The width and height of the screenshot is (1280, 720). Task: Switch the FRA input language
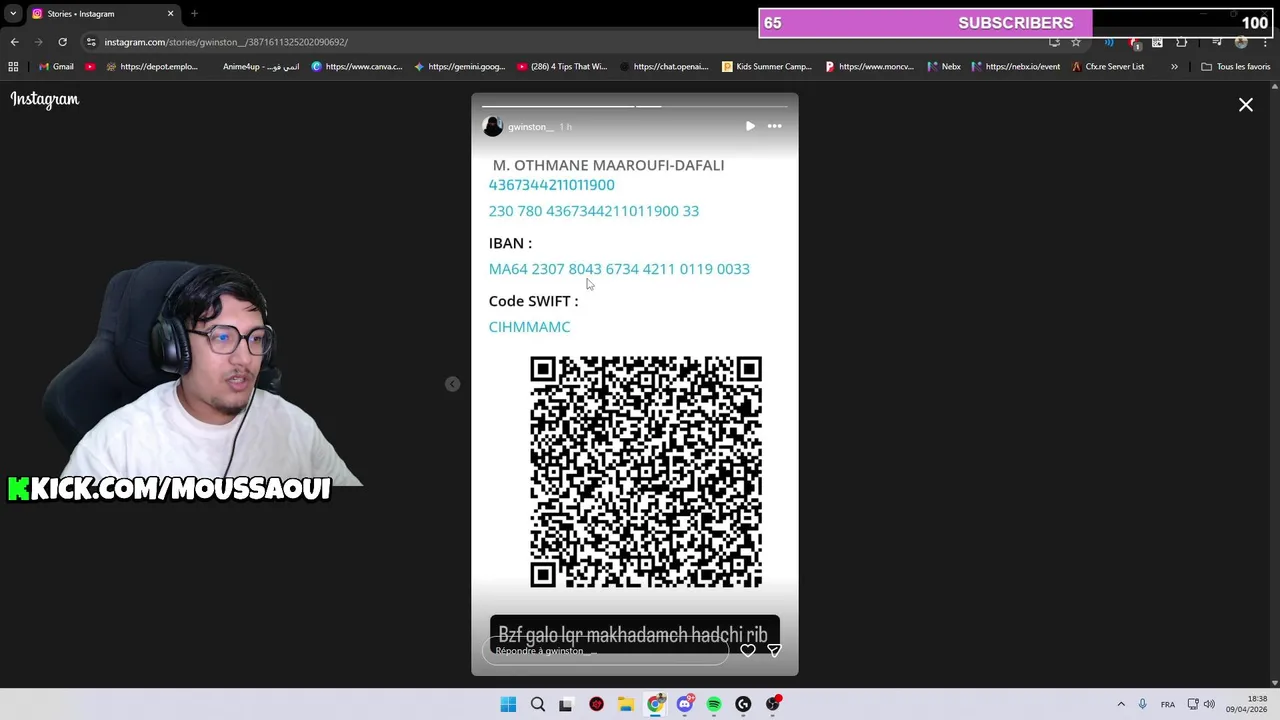click(x=1168, y=704)
